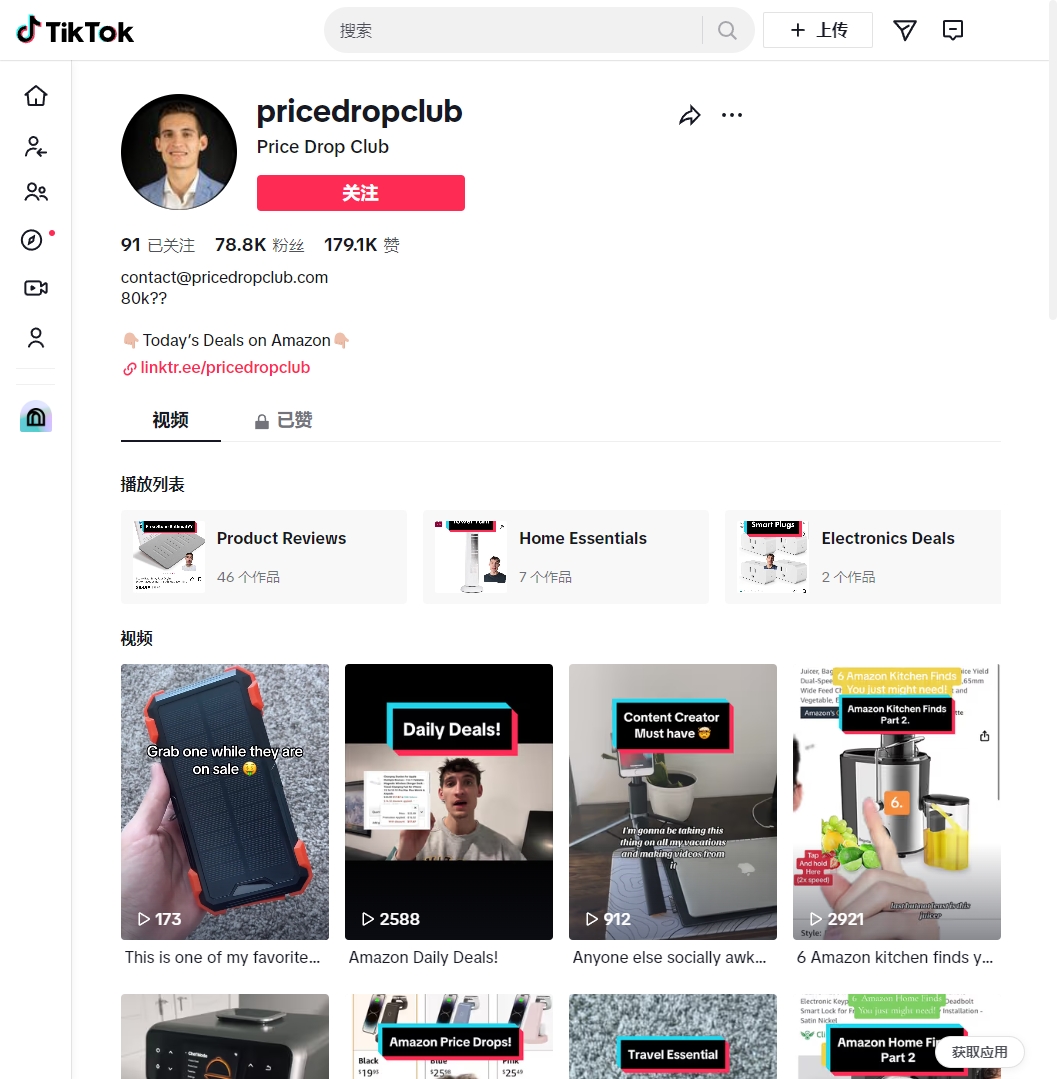Viewport: 1057px width, 1079px height.
Task: Open the three-dot more options menu
Action: click(732, 115)
